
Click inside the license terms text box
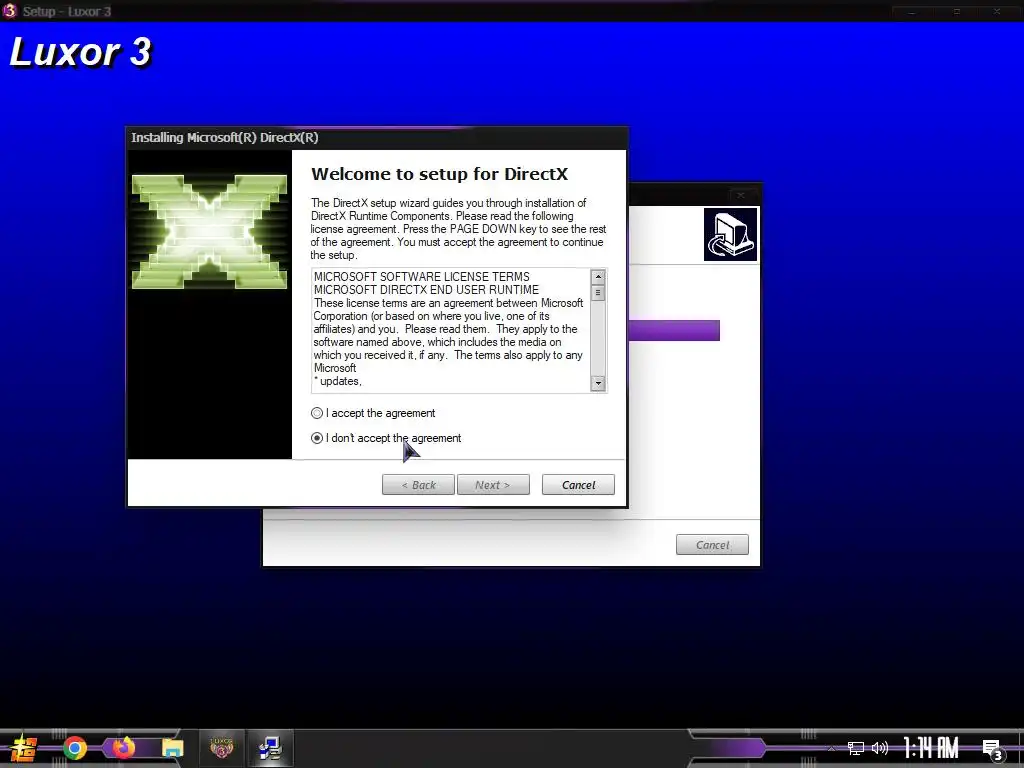[x=451, y=330]
